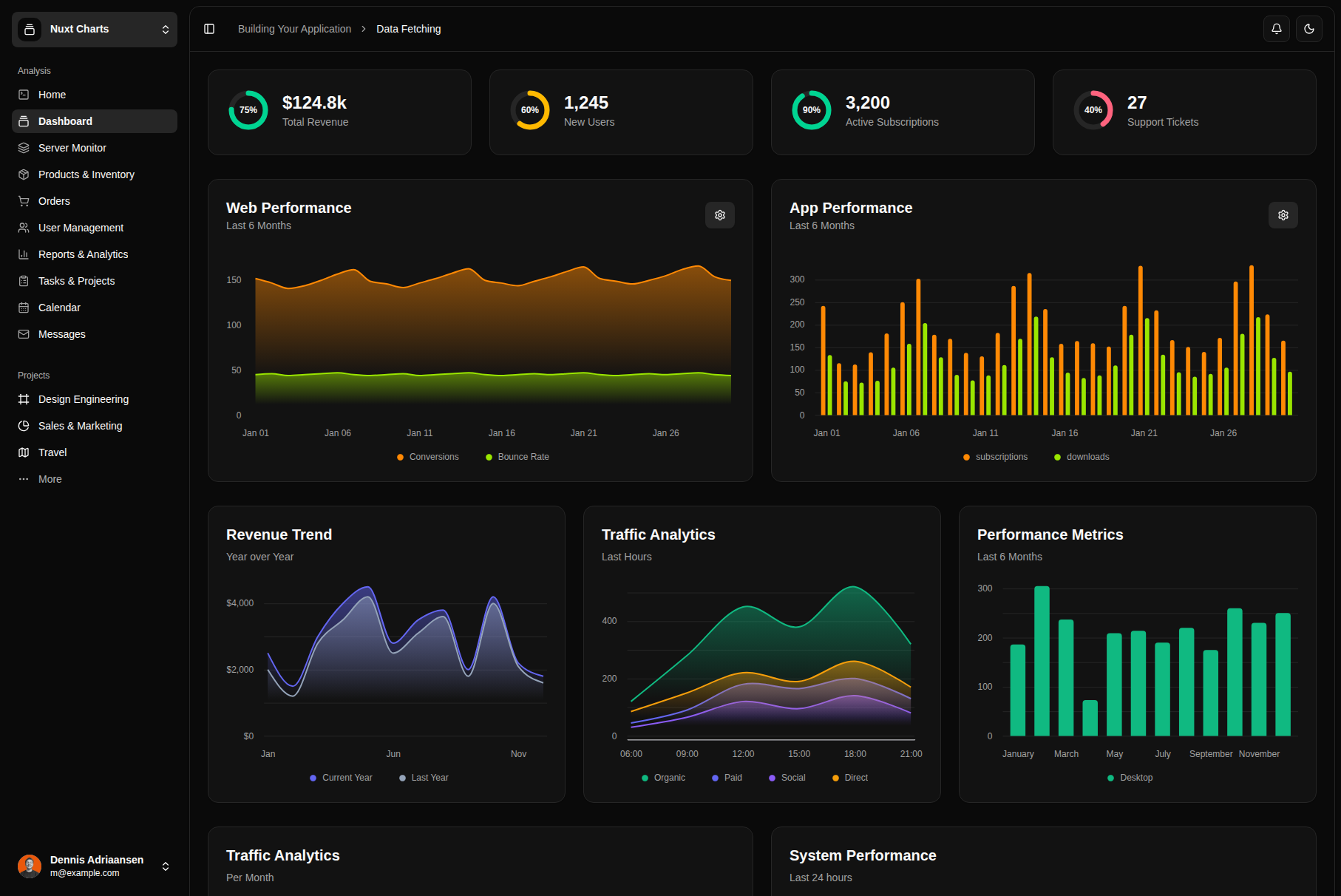Open the Design Engineering project
This screenshot has height=896, width=1341.
pos(83,399)
